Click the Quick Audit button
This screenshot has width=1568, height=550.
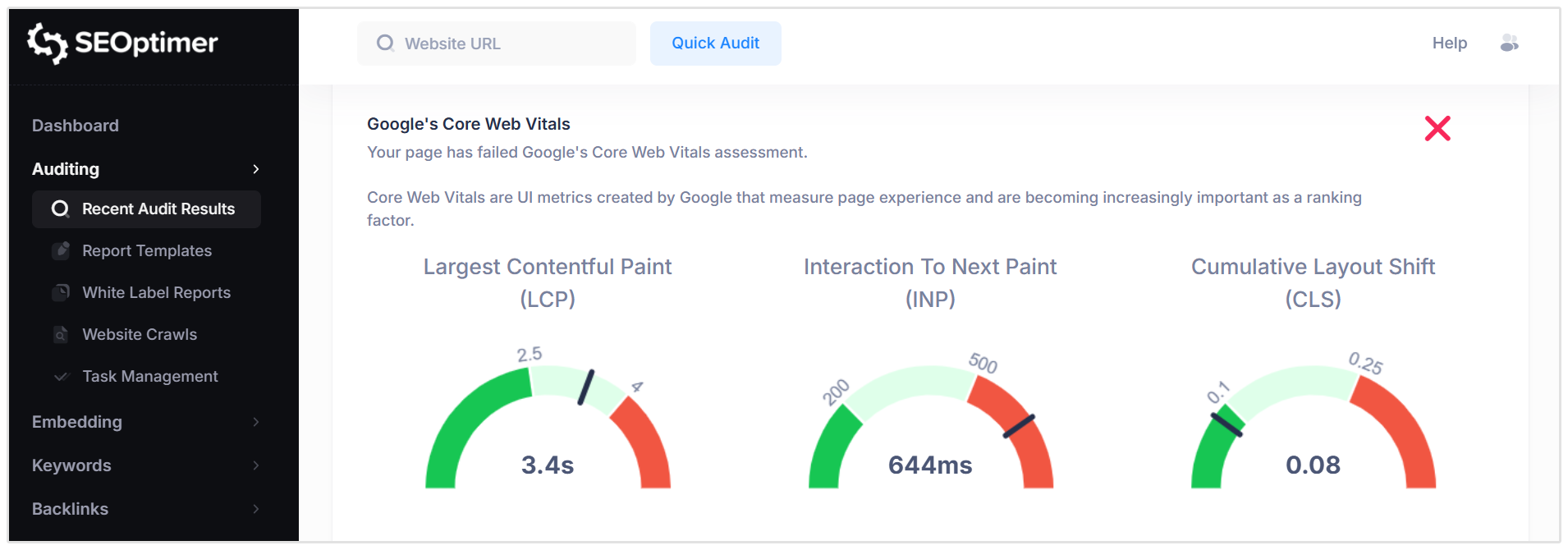pyautogui.click(x=715, y=43)
